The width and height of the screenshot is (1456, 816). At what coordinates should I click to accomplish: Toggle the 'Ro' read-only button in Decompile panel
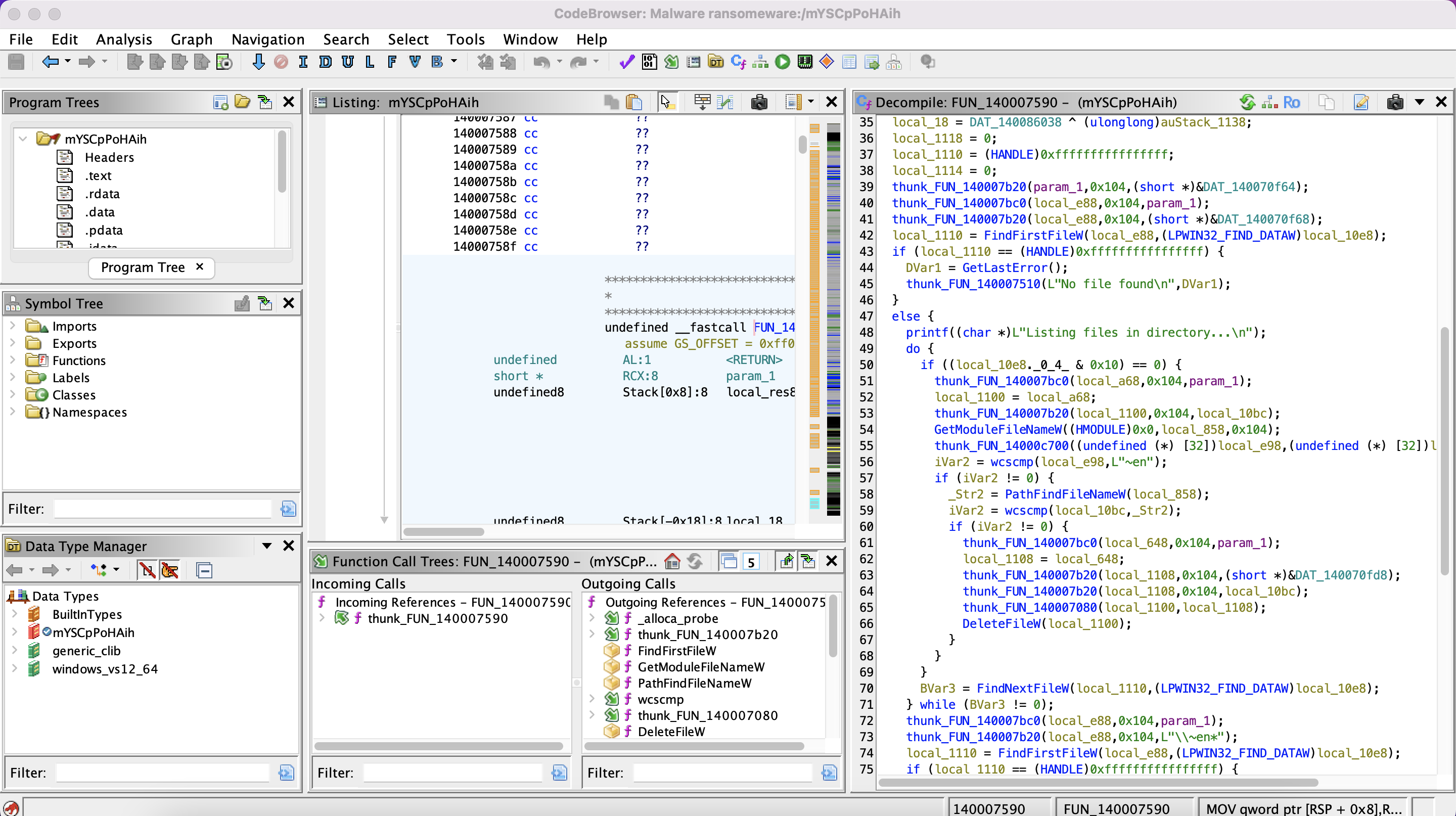pos(1292,102)
